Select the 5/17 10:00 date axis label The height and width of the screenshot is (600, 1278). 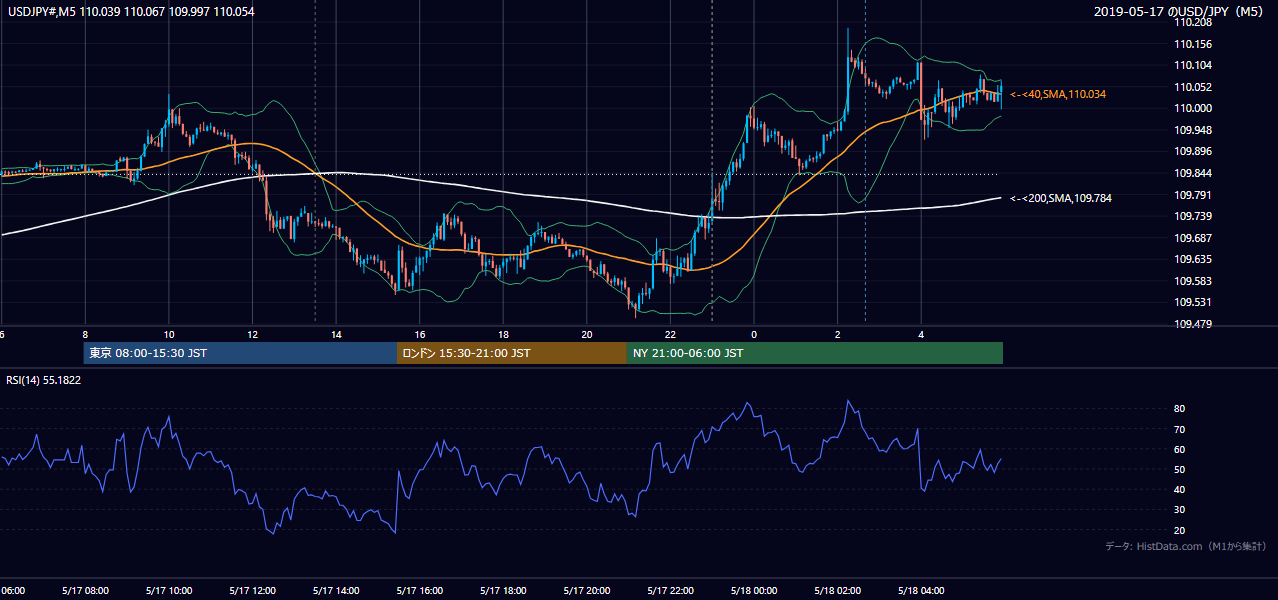tap(169, 591)
